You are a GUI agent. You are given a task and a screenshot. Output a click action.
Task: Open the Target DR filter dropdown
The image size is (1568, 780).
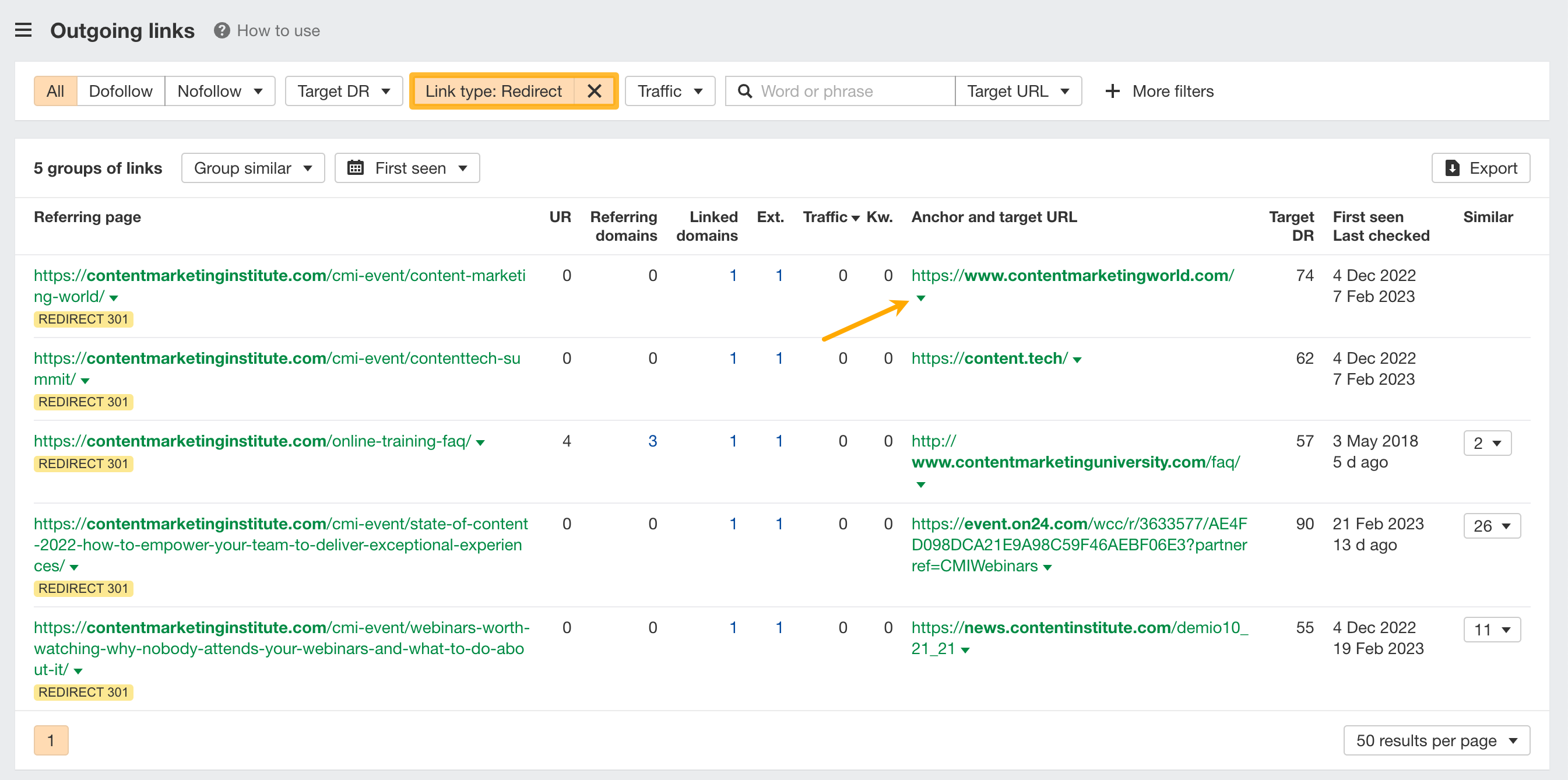click(x=343, y=92)
